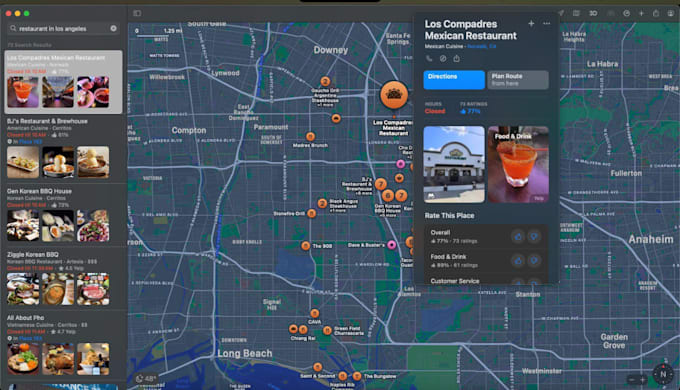Select All About Pho result
680x390 pixels.
63,345
